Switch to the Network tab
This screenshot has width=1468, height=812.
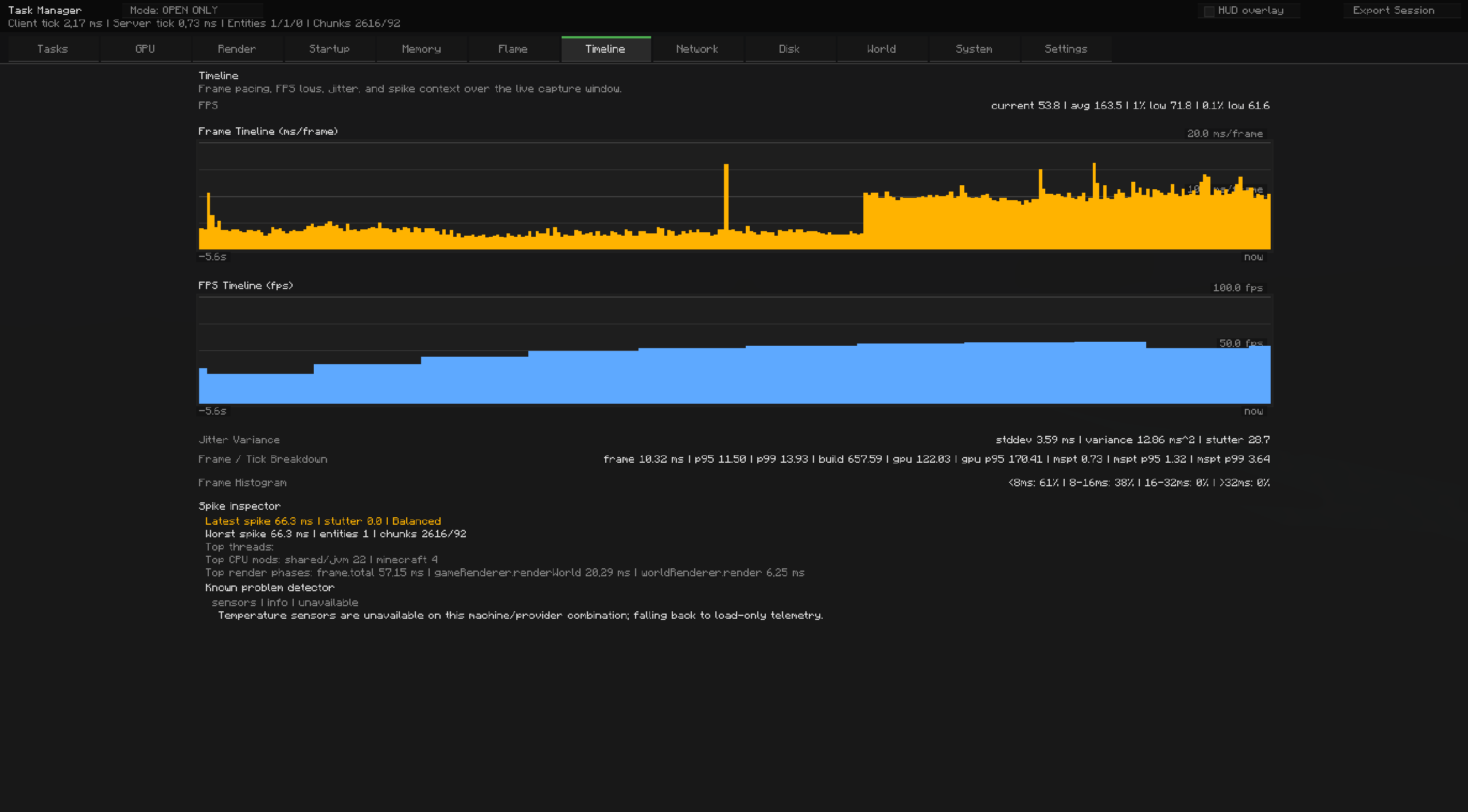click(698, 49)
